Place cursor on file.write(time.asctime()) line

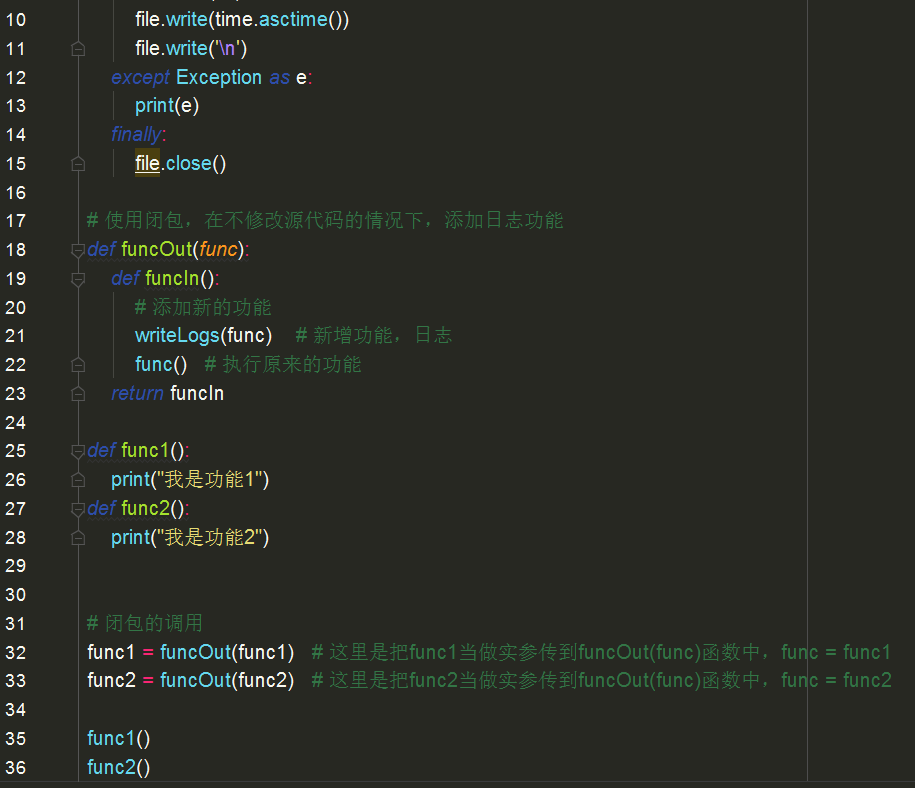242,20
